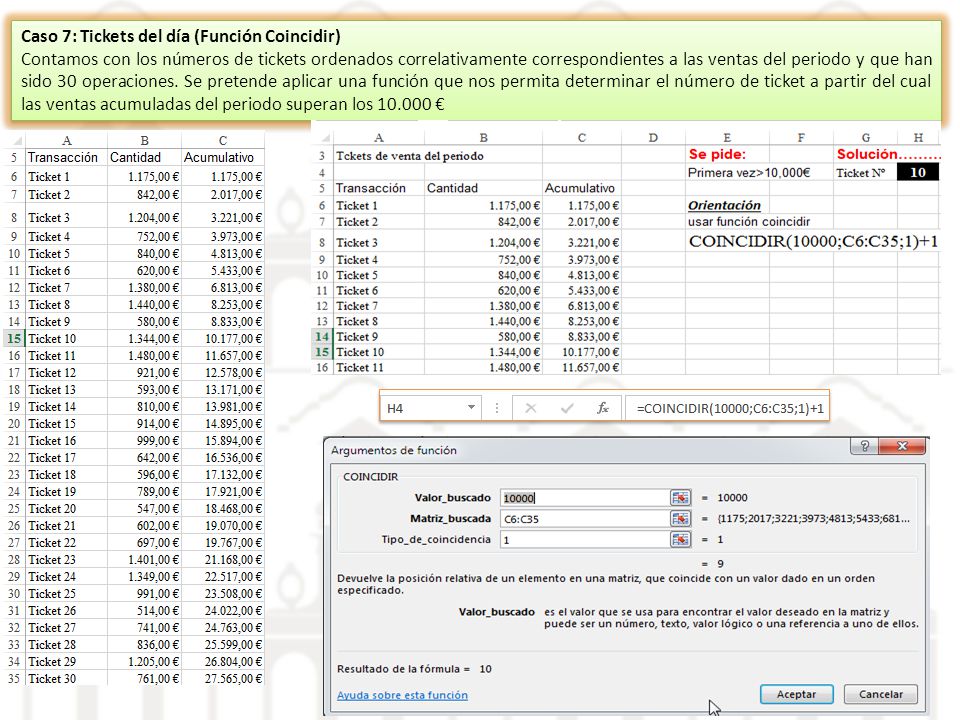Close the Argumentos de función dialog

click(x=902, y=446)
